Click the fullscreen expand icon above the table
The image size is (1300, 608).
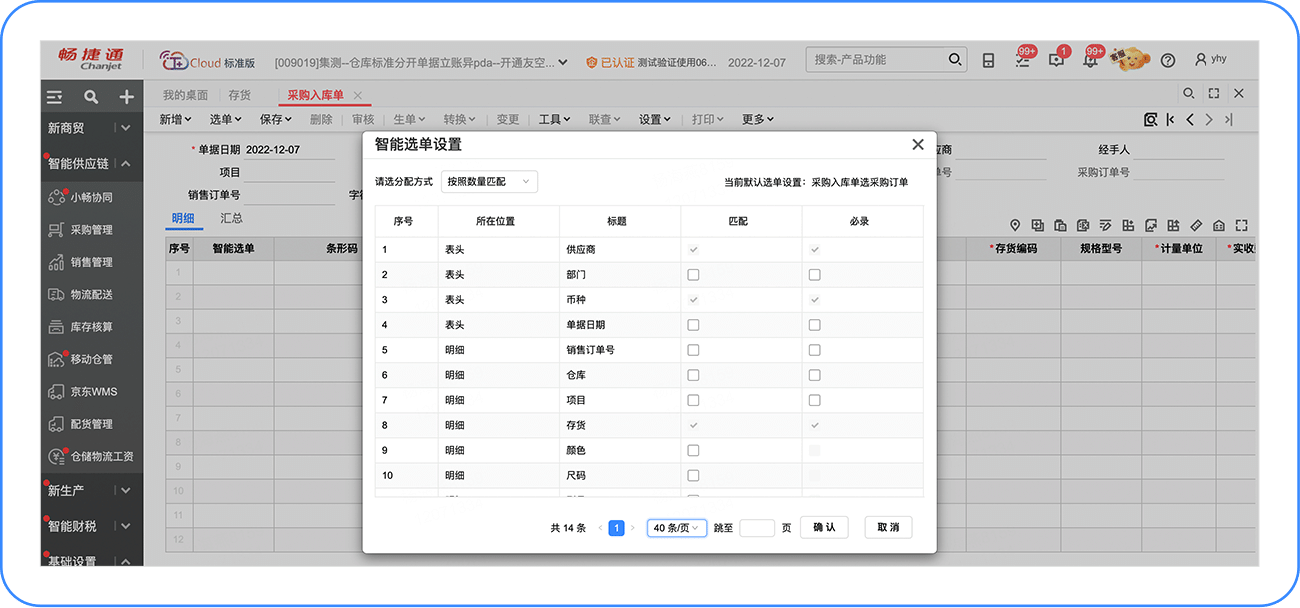(1241, 226)
